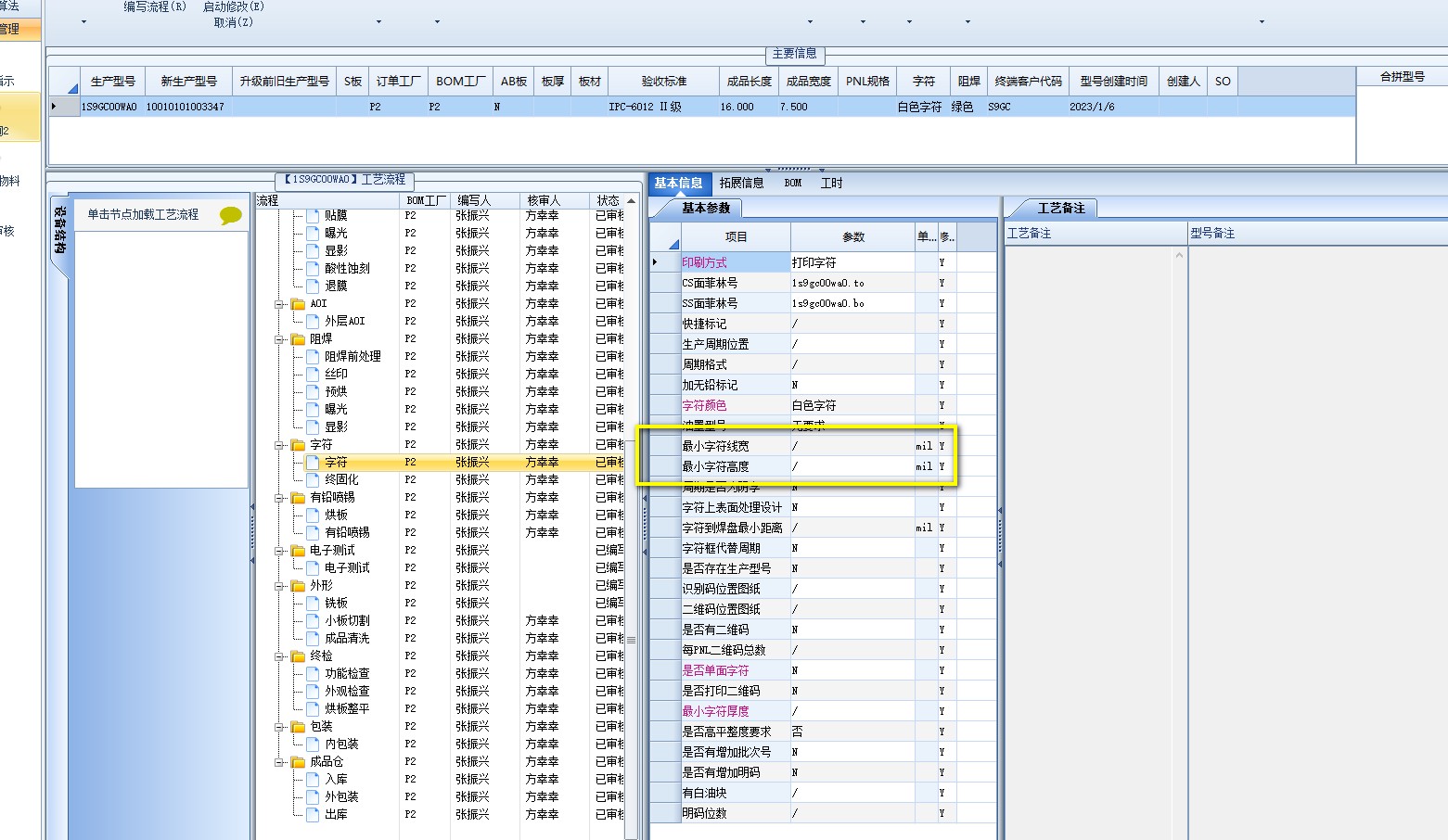
Task: Select the 烘板整平 step in the tree
Action: (x=347, y=708)
